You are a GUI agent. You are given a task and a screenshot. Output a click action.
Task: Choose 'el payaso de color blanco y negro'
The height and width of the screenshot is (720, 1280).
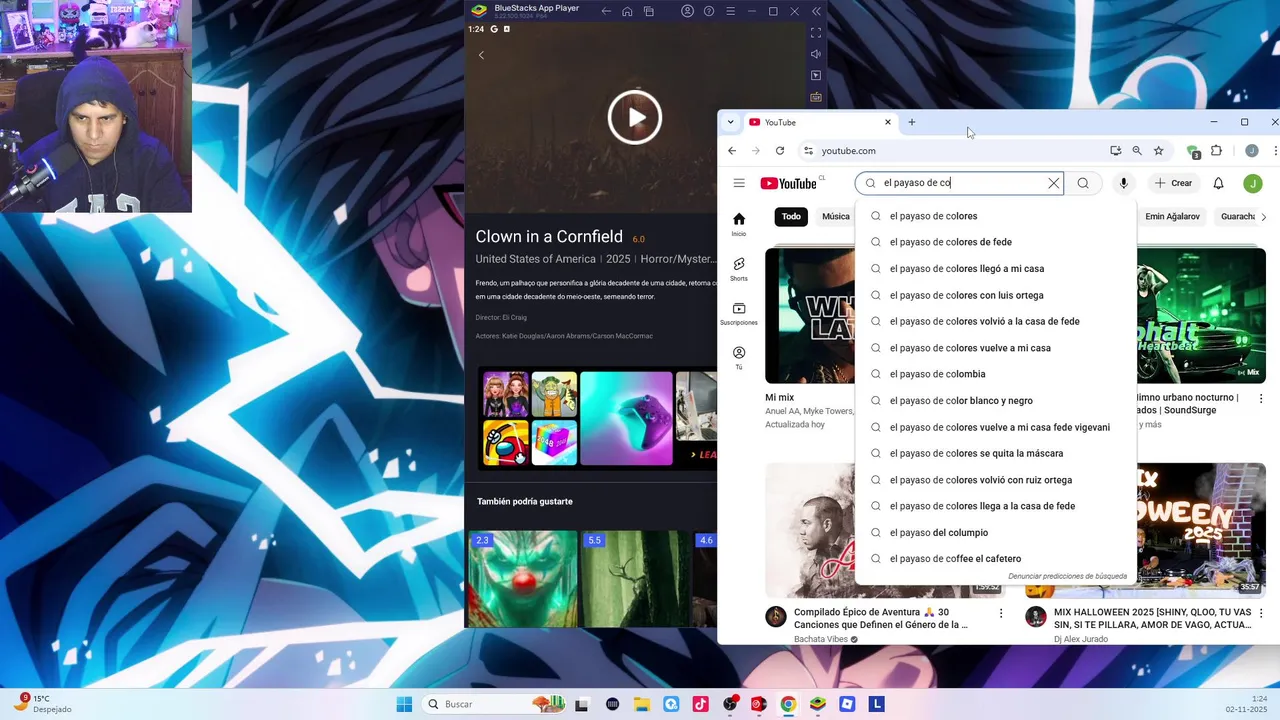coord(995,401)
